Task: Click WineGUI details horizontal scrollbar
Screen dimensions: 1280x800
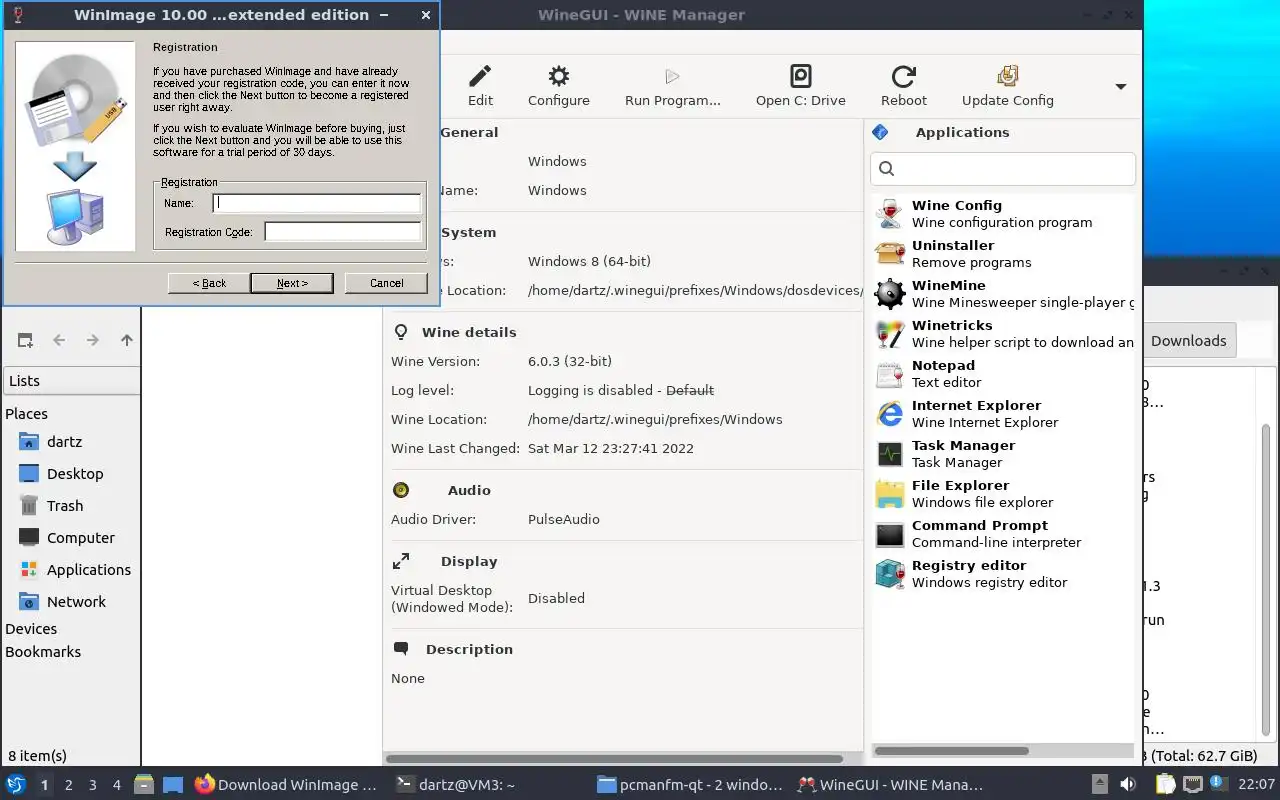Action: [x=615, y=759]
